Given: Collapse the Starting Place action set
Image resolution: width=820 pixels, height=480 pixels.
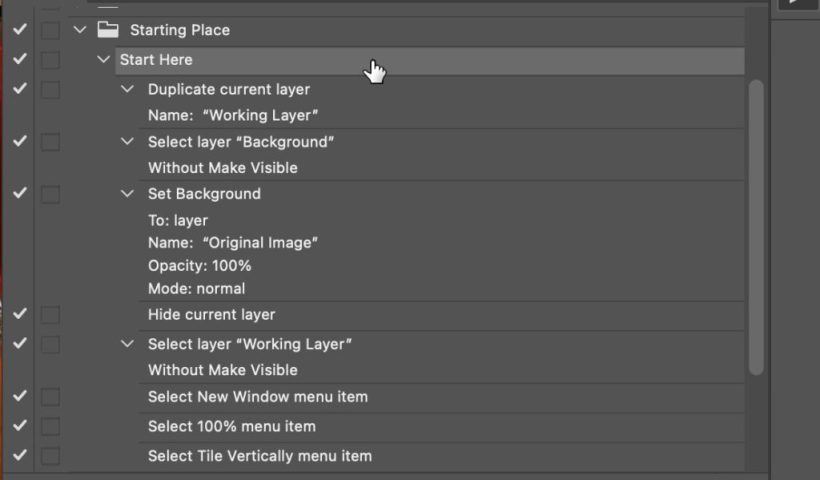Looking at the screenshot, I should [80, 30].
